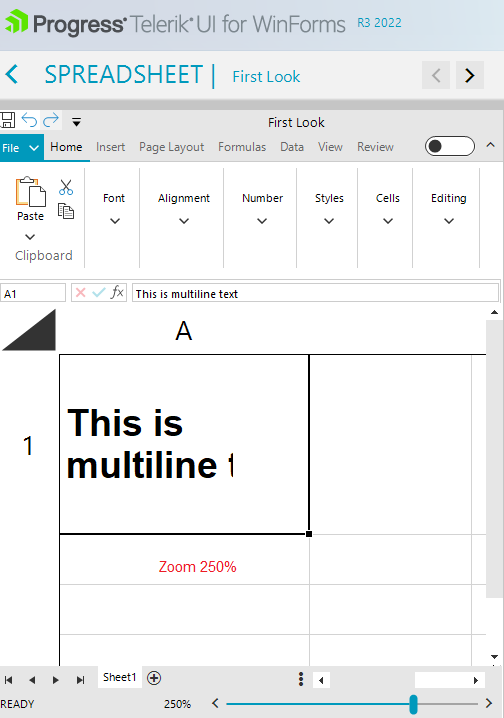This screenshot has height=718, width=504.
Task: Open the quick access toolbar customize arrow
Action: tap(76, 122)
